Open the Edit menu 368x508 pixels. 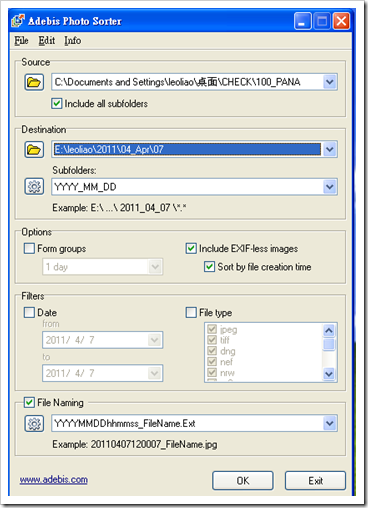(x=47, y=41)
